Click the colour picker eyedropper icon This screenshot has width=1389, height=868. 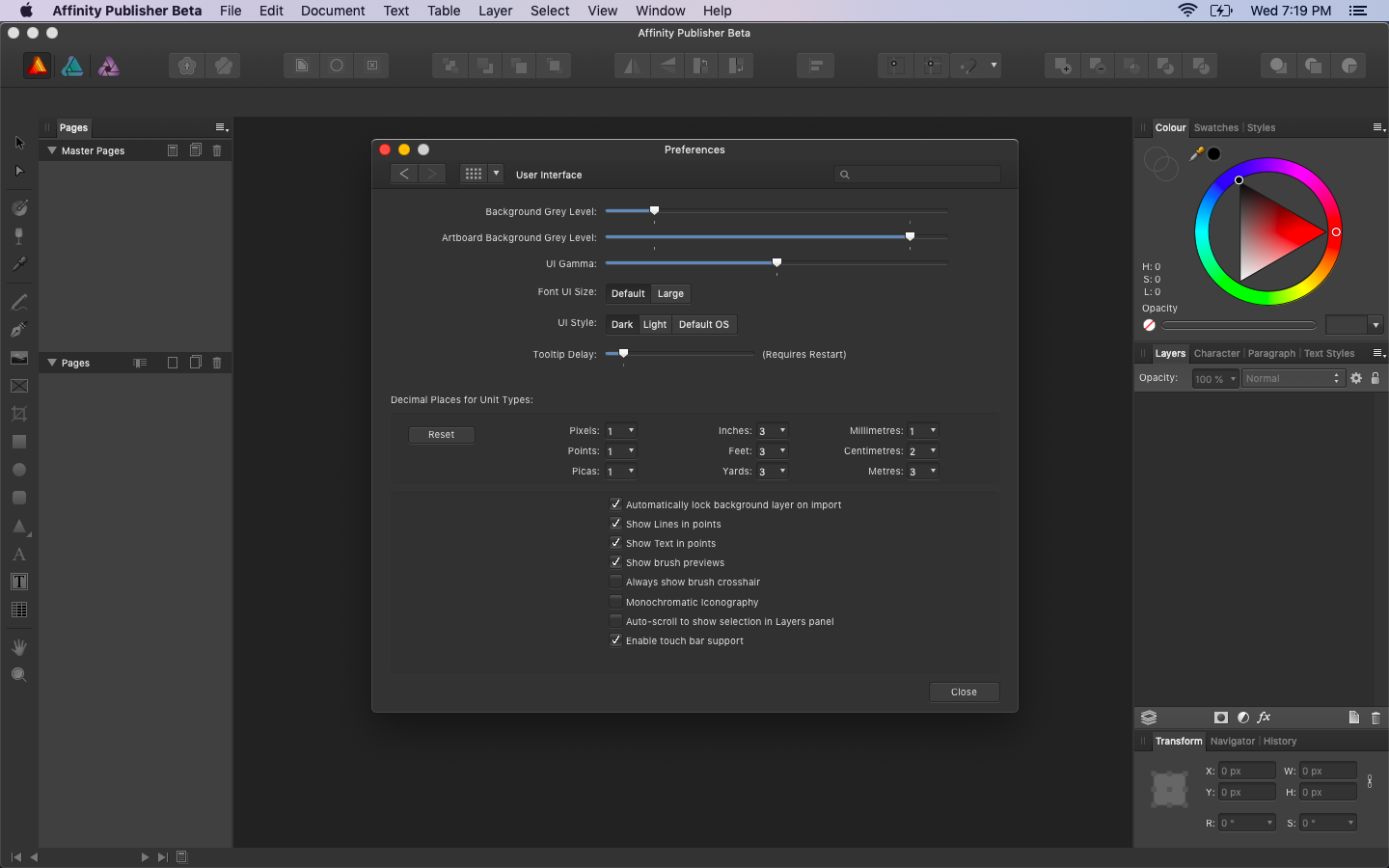[x=1197, y=153]
